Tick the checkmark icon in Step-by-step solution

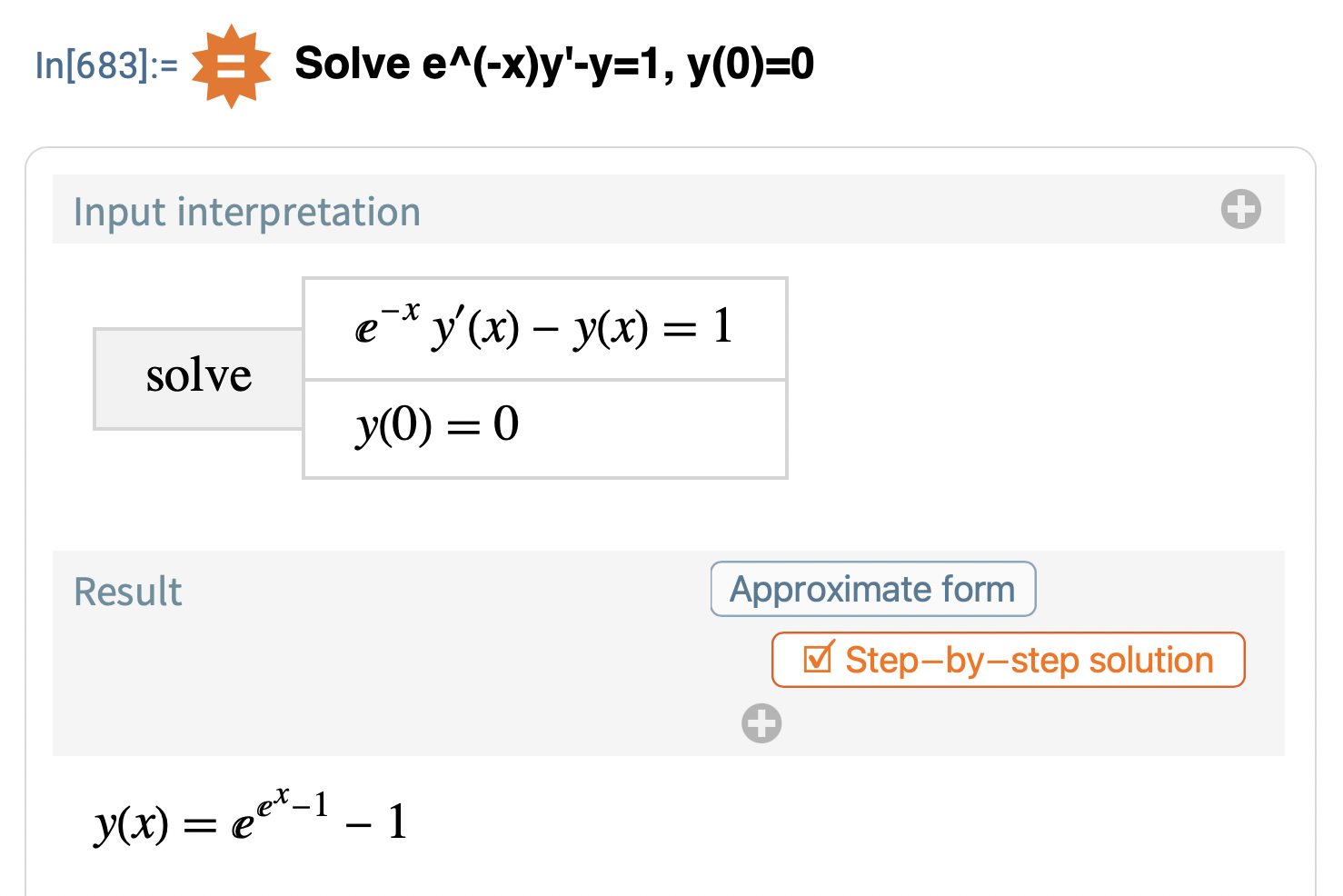818,658
